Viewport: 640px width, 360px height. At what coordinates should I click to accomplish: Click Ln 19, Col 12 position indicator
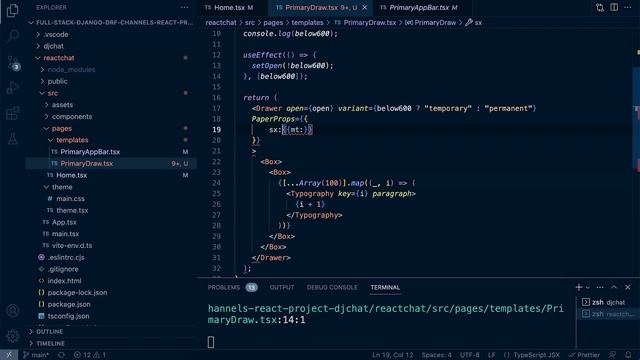[393, 355]
